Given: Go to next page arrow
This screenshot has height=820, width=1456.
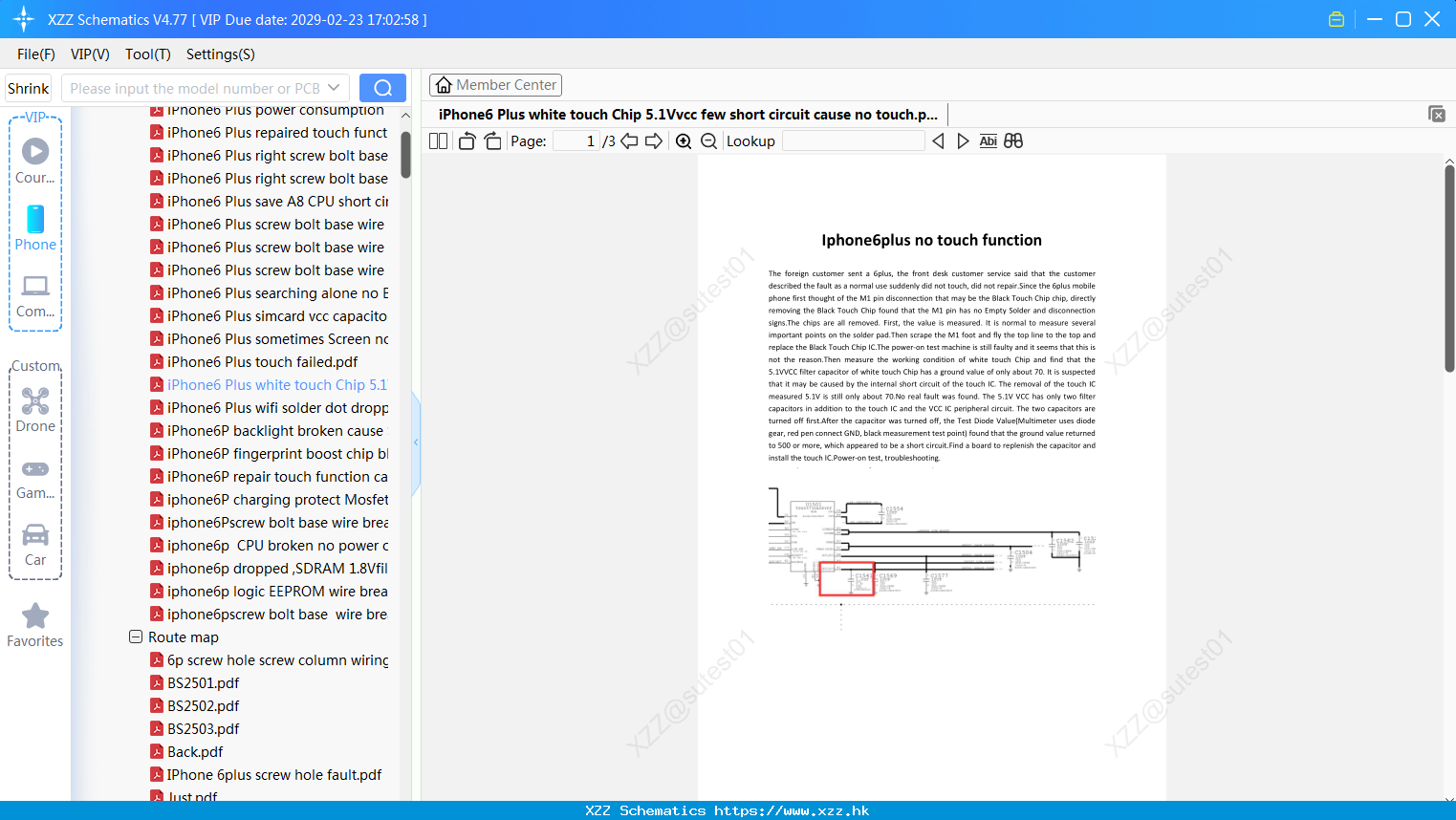Looking at the screenshot, I should [x=654, y=141].
